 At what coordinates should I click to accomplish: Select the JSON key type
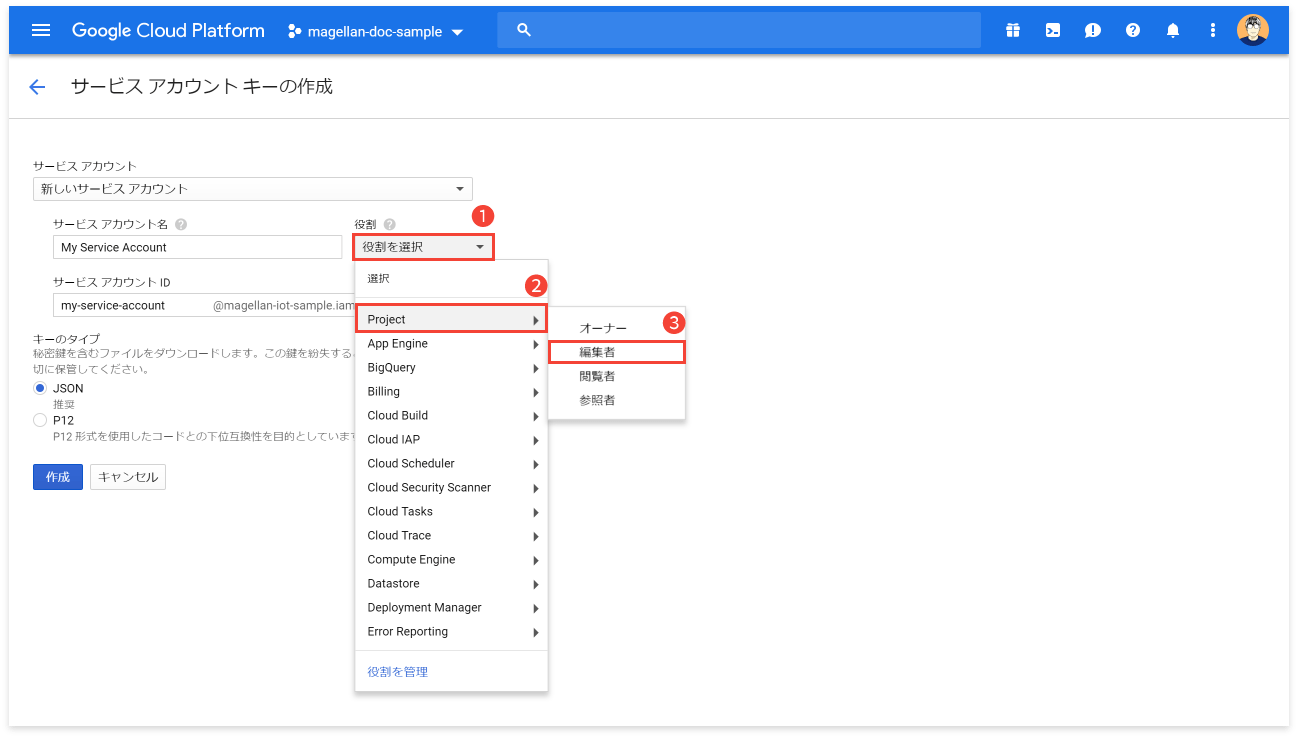41,388
